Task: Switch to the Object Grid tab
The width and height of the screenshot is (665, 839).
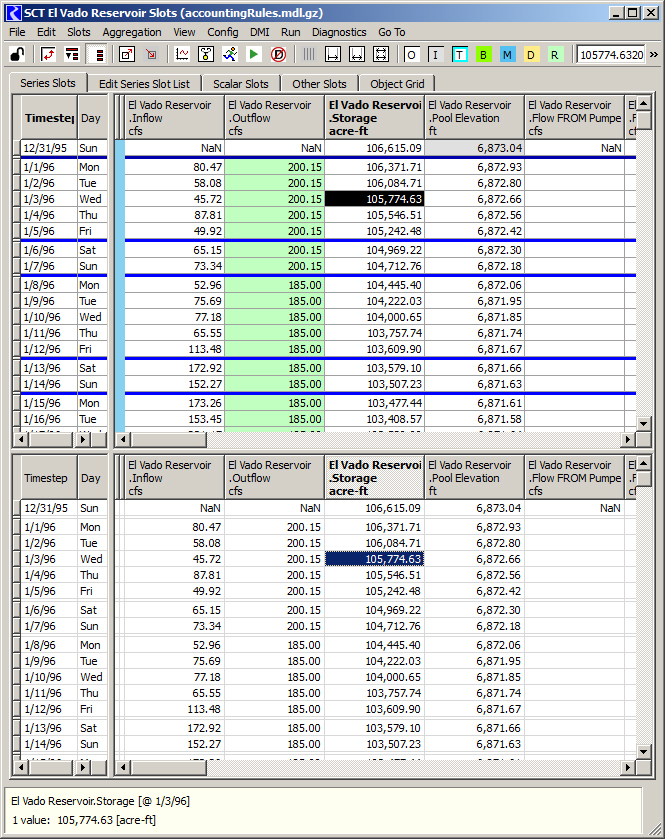Action: point(397,84)
